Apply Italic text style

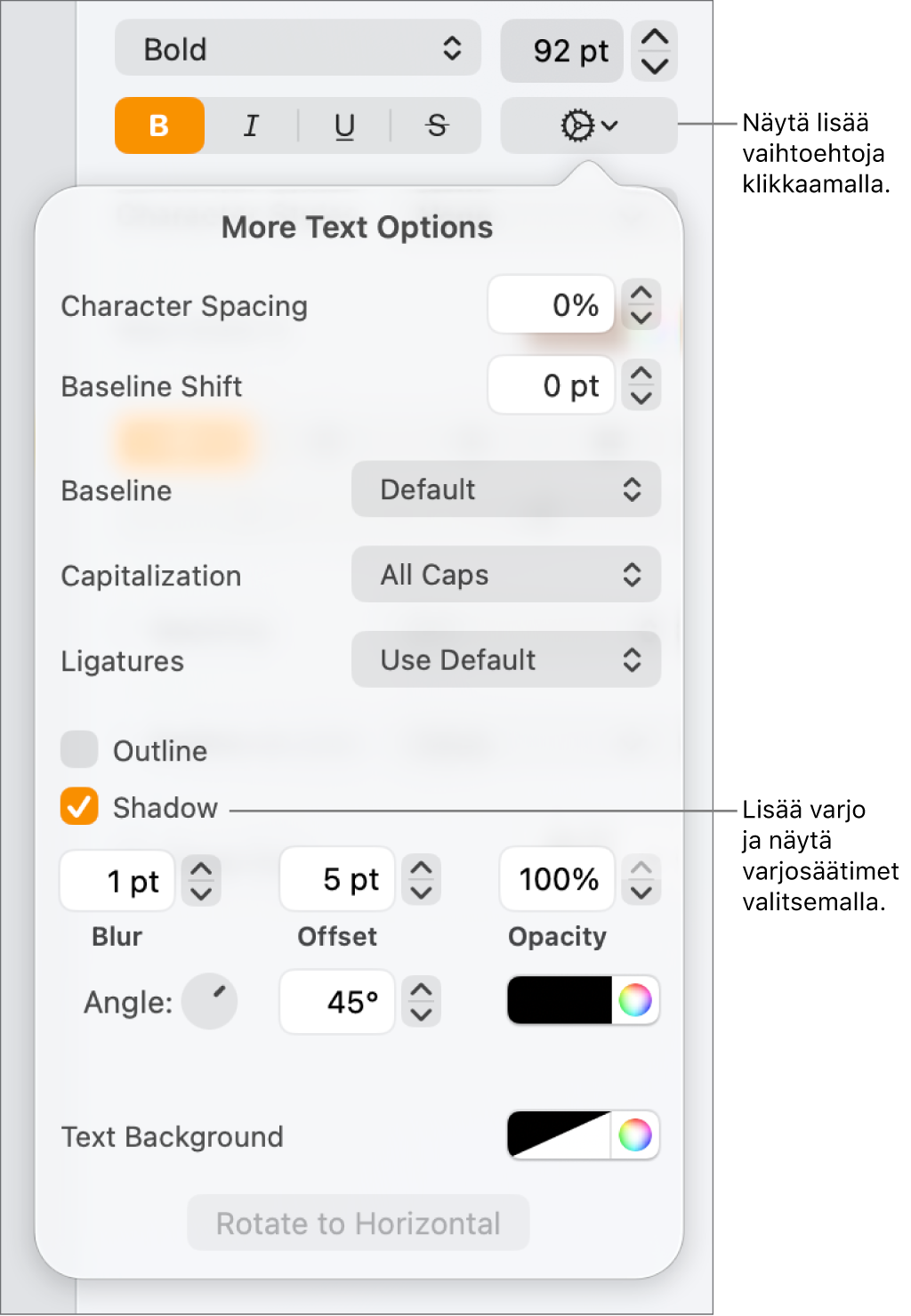(252, 125)
